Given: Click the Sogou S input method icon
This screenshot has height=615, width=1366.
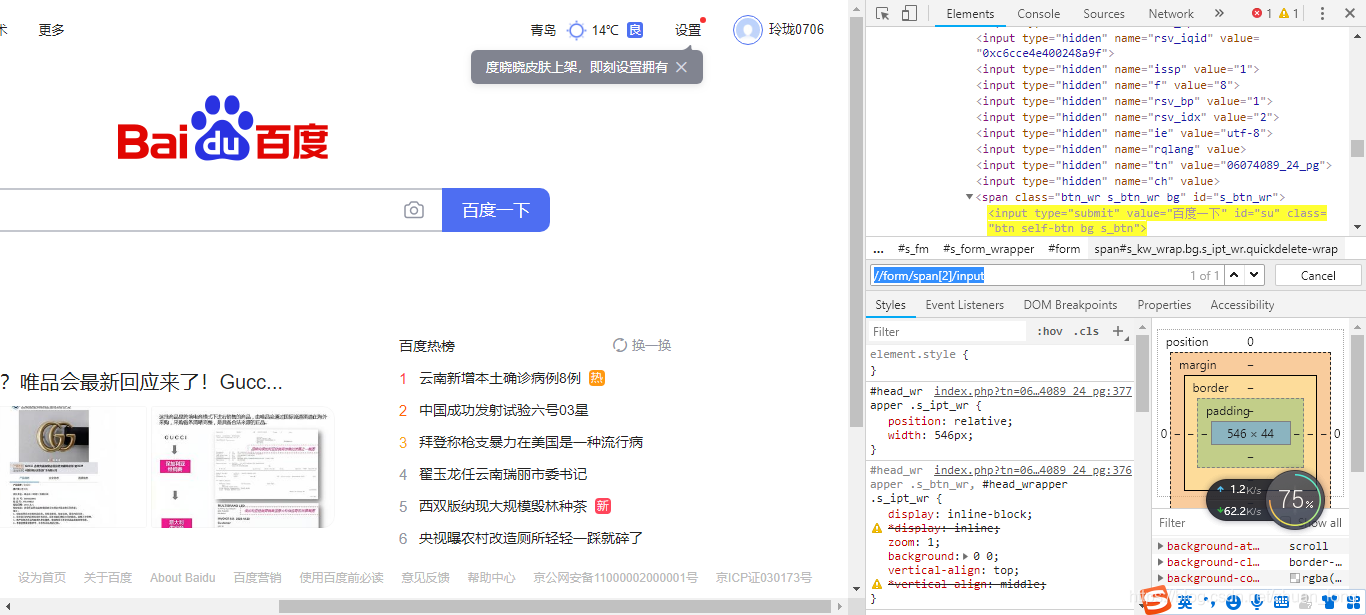Looking at the screenshot, I should click(x=1157, y=600).
